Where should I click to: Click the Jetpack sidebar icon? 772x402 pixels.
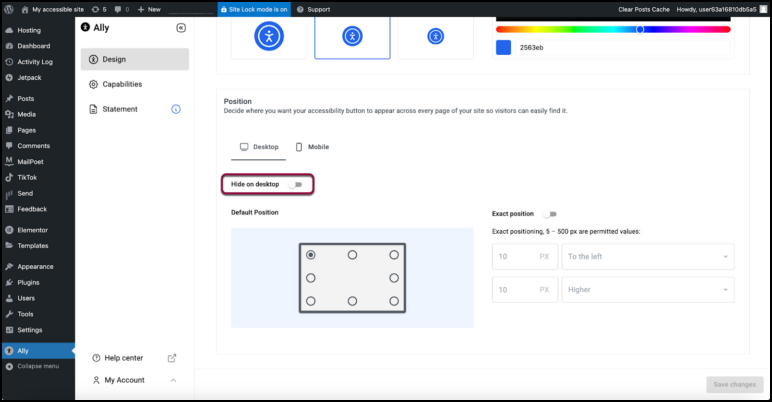point(9,77)
